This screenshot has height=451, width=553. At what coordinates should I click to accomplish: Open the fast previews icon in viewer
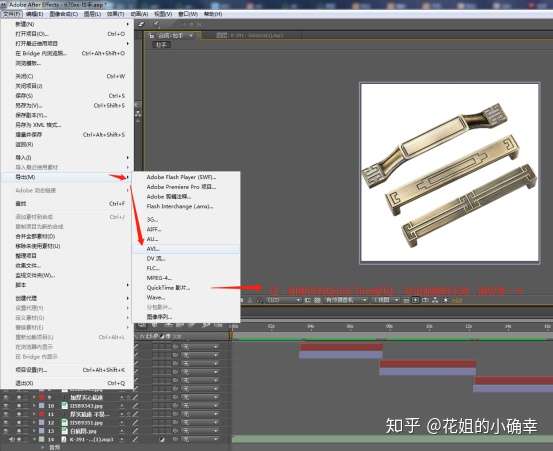coord(415,300)
